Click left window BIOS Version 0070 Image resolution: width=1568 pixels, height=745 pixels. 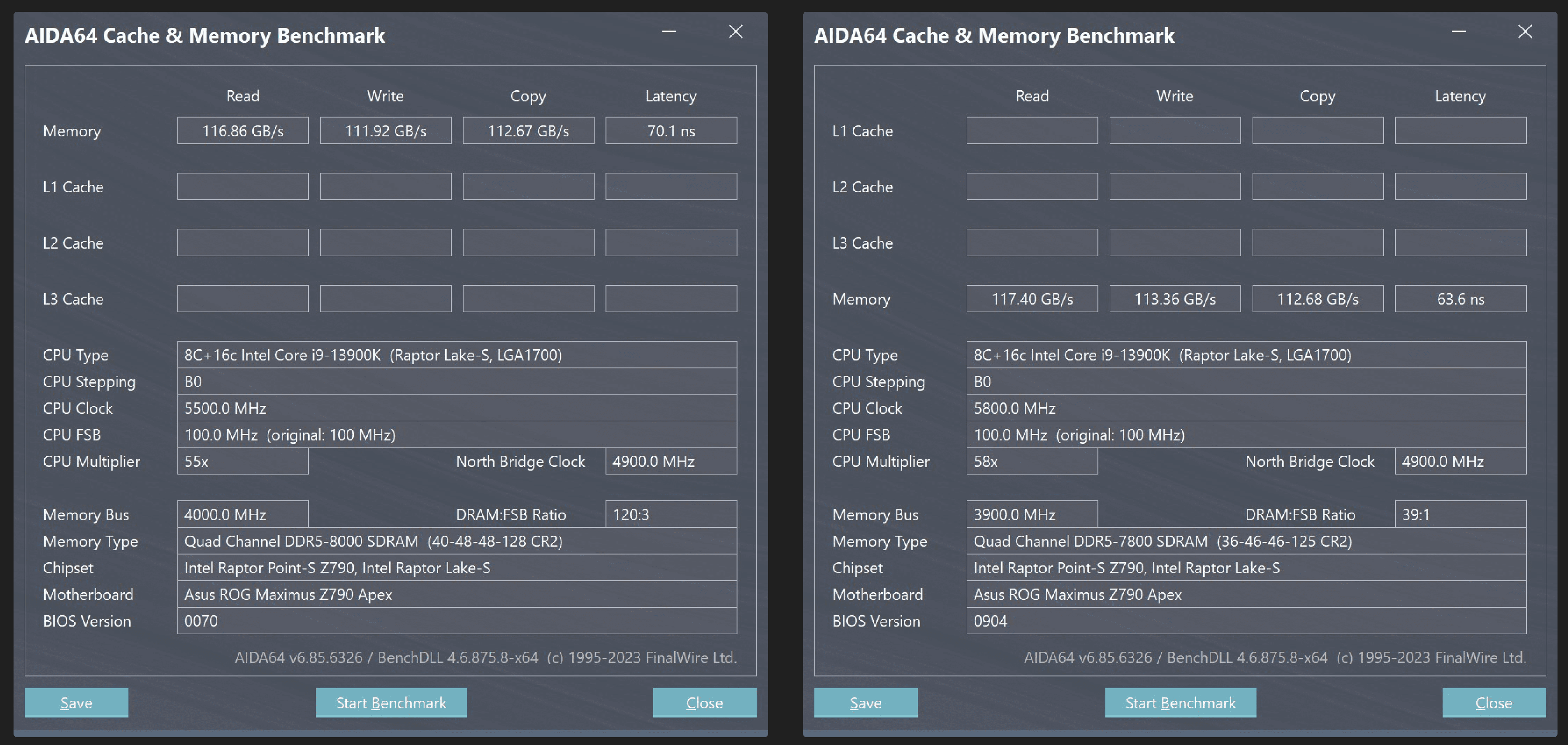(457, 621)
